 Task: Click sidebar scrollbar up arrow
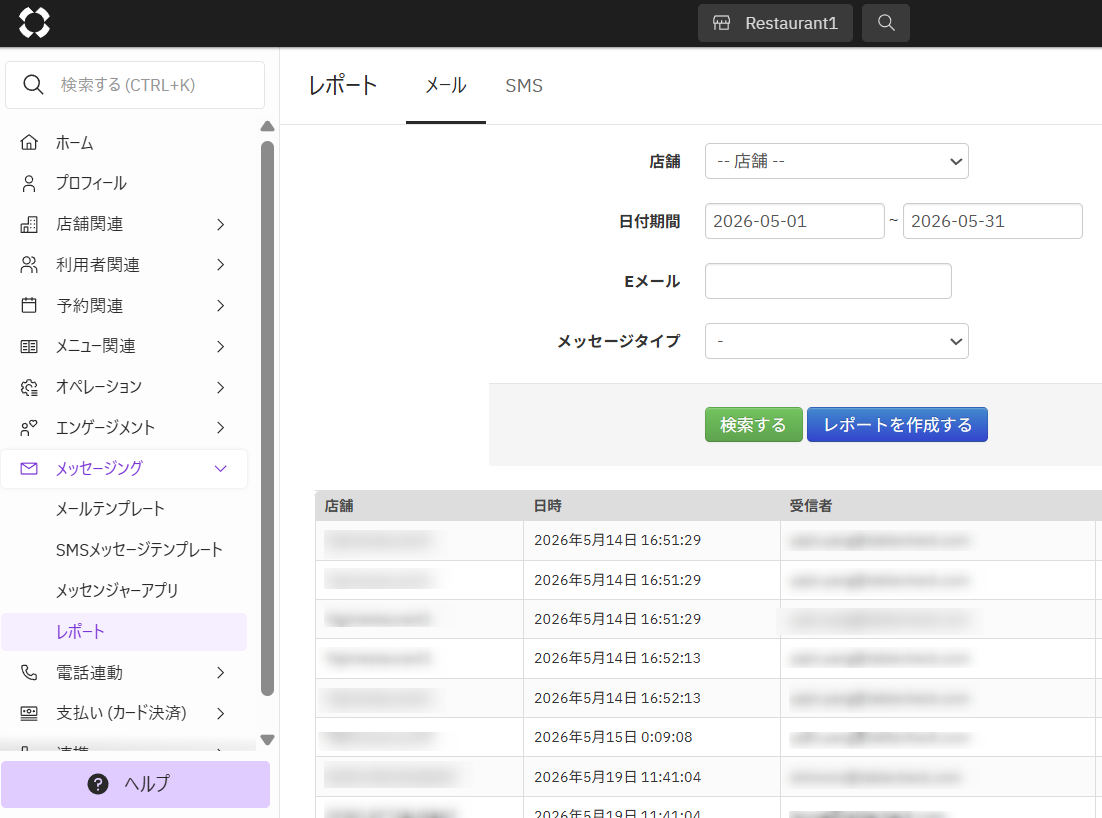[x=267, y=126]
